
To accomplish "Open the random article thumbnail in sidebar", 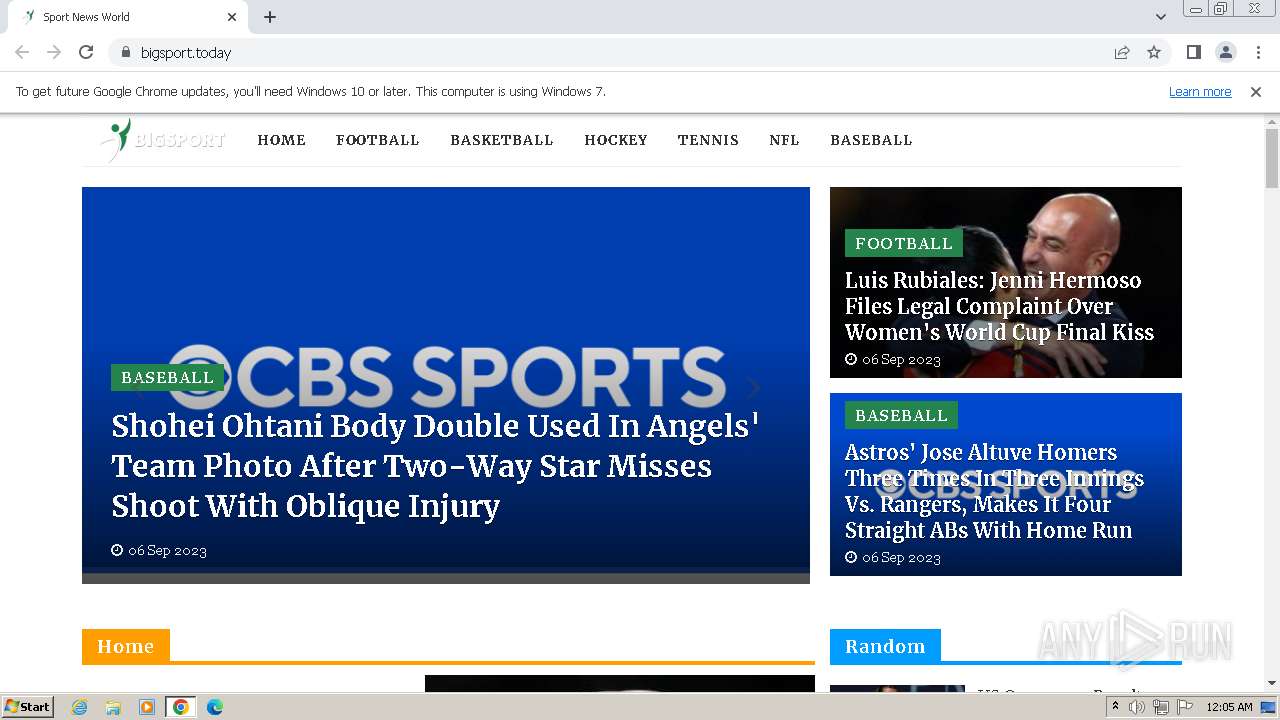I will [x=897, y=689].
